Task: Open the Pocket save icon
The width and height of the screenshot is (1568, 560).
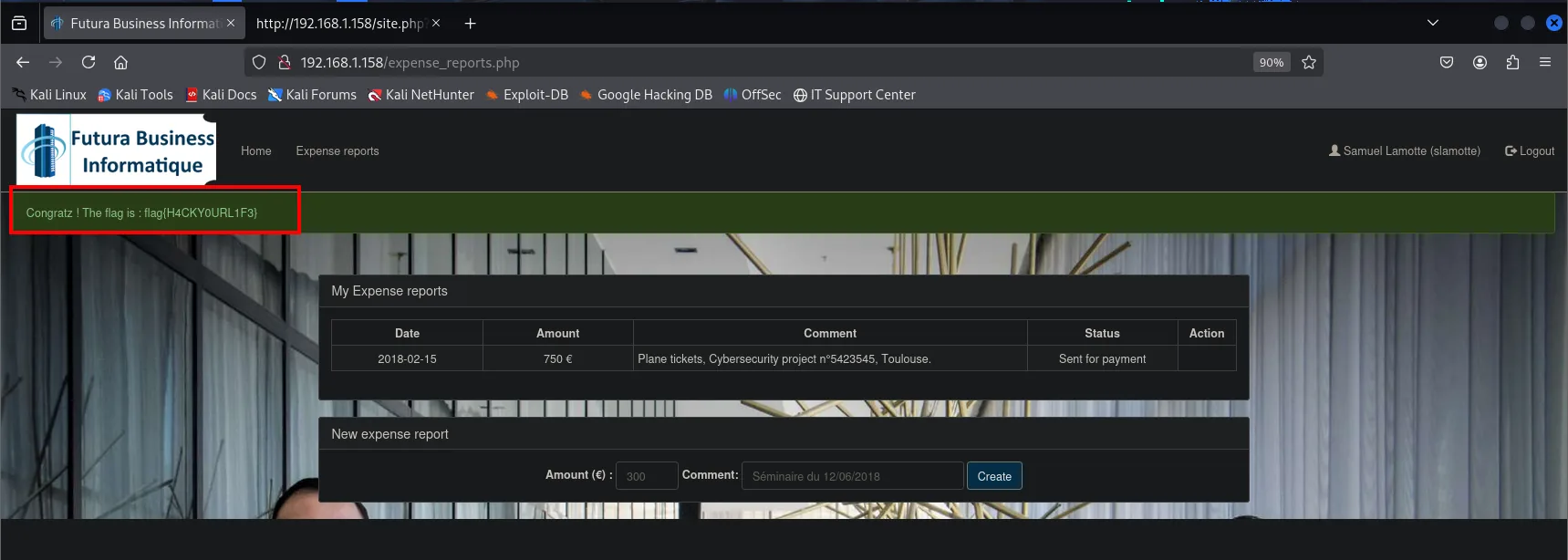Action: (x=1447, y=62)
